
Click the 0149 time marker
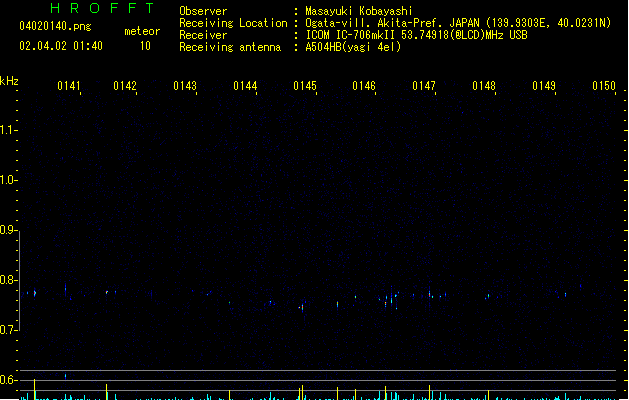(x=544, y=86)
